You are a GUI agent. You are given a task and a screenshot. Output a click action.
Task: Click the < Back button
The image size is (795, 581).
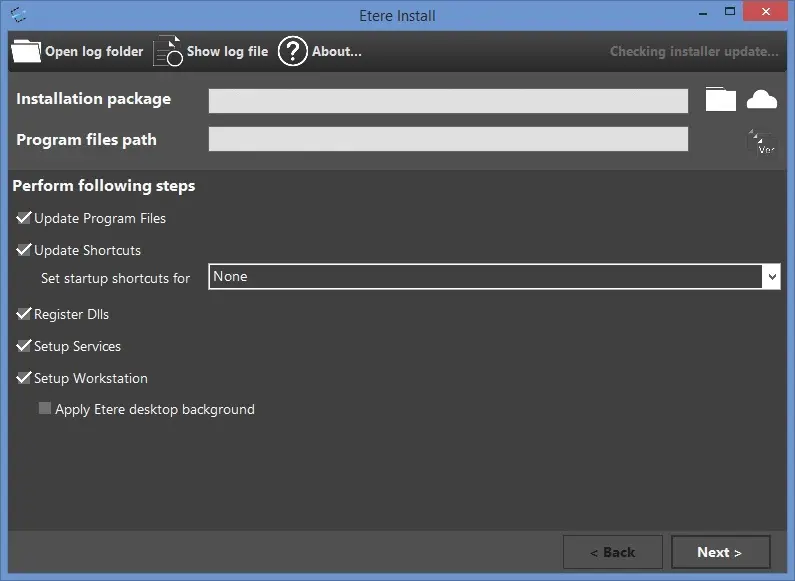click(612, 552)
